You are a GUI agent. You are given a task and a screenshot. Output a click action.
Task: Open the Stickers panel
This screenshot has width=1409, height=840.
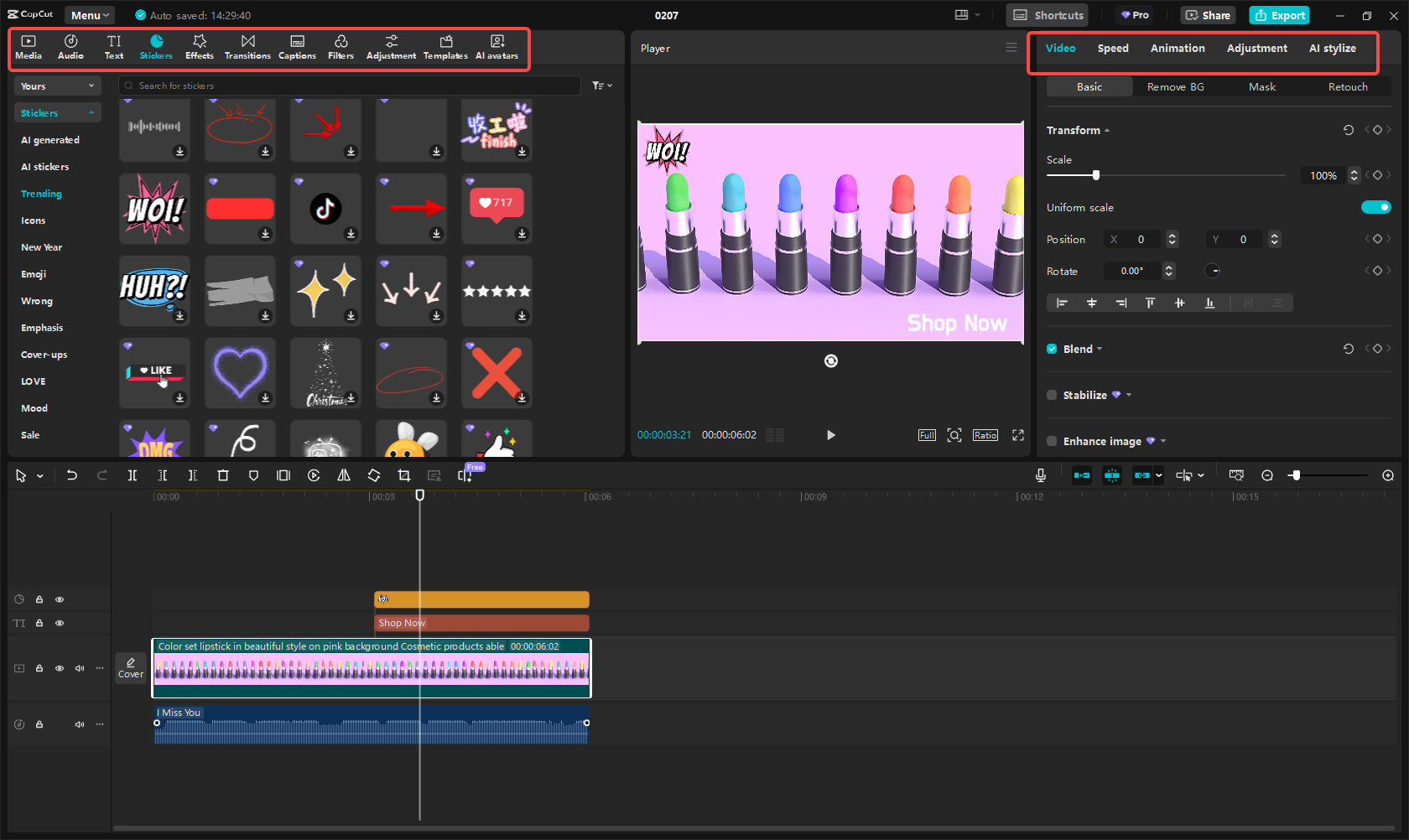[x=156, y=46]
